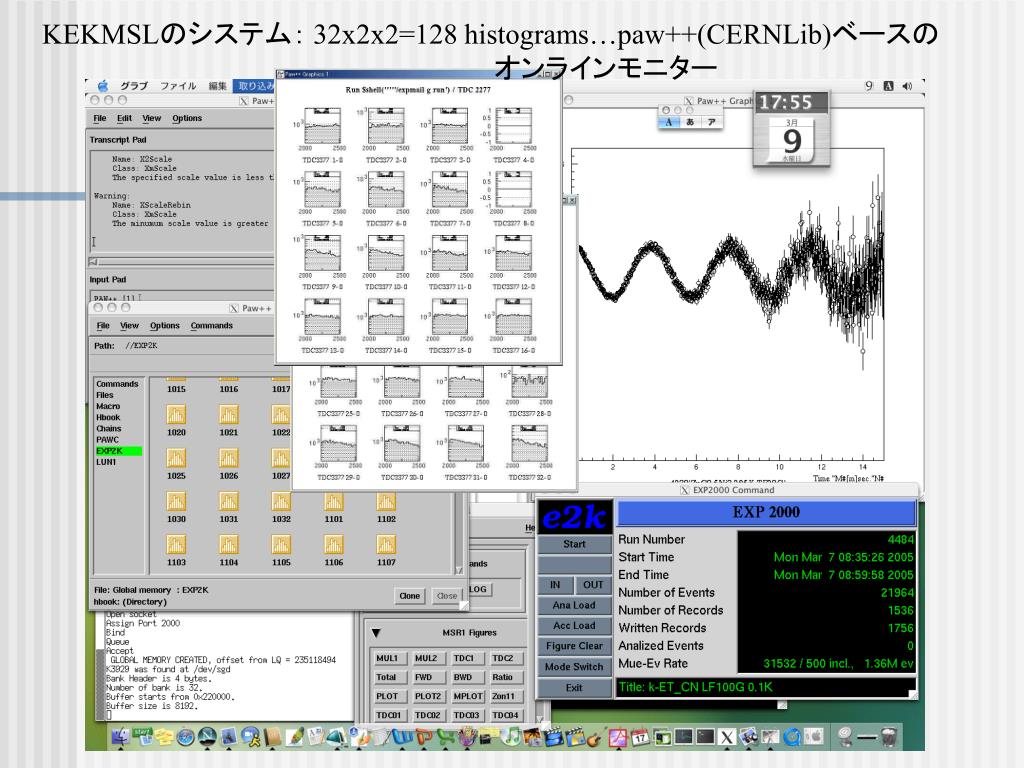Select Chains in the browser tree

108,428
